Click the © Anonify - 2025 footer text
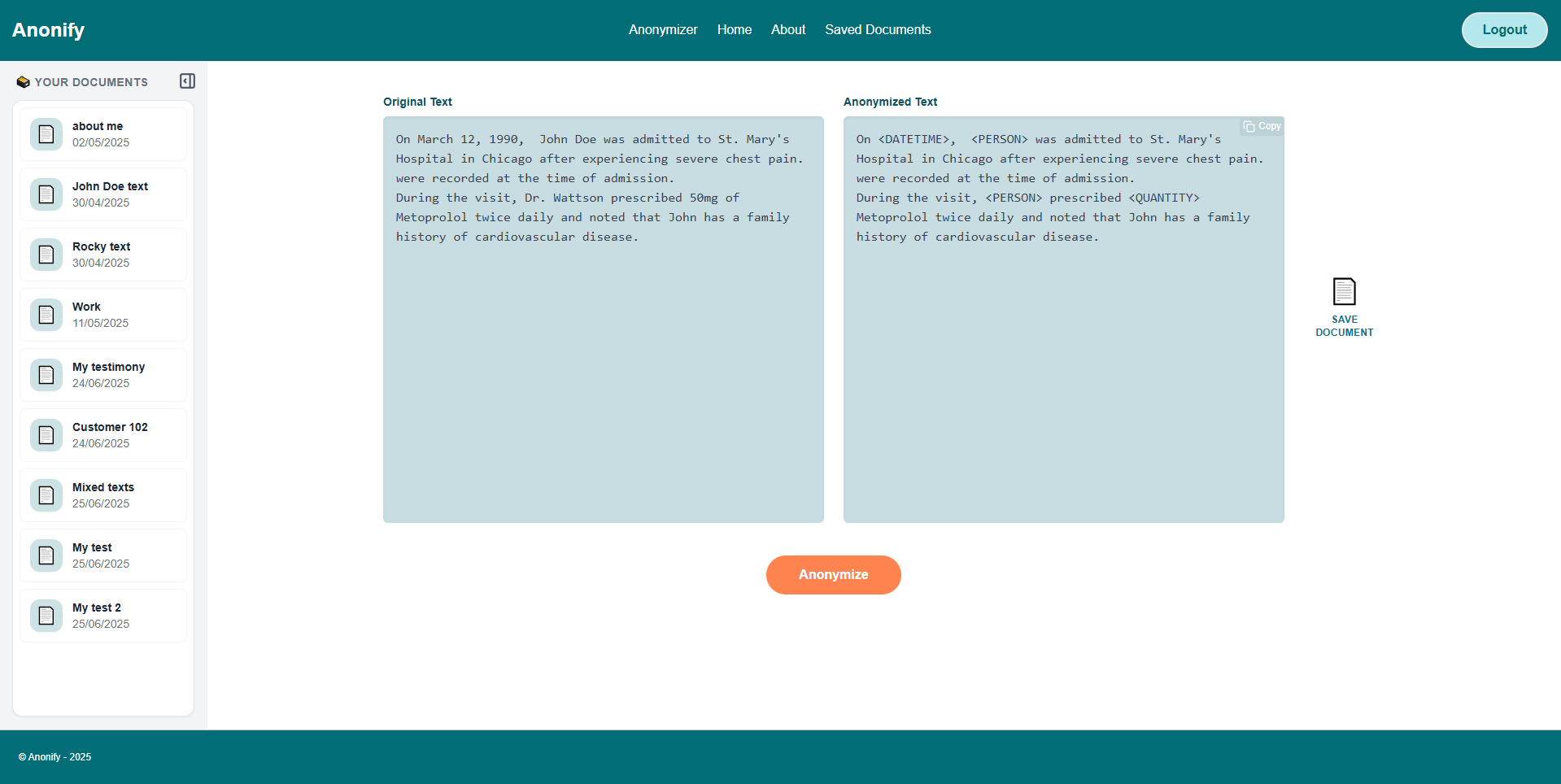 pyautogui.click(x=55, y=757)
